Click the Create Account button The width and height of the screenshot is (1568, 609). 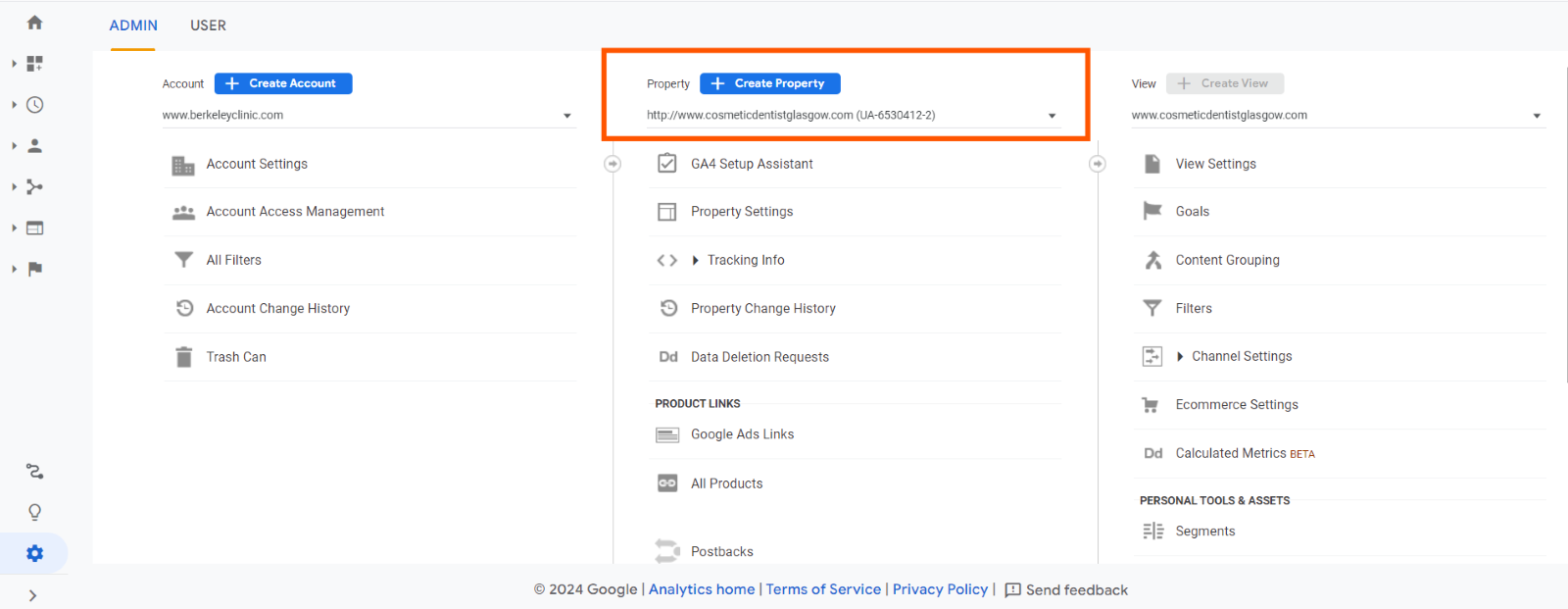click(283, 83)
